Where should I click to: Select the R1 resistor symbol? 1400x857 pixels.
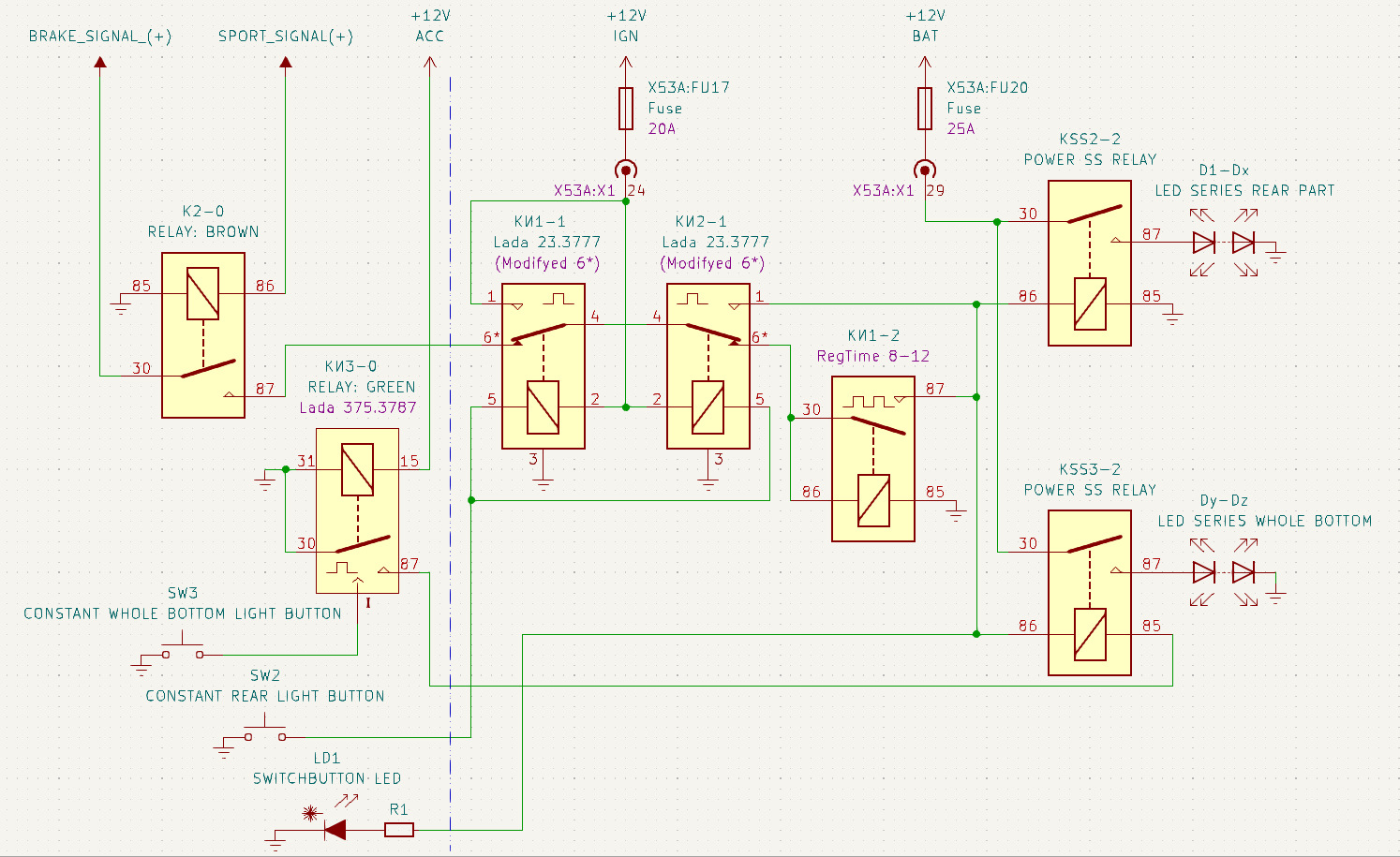pyautogui.click(x=399, y=829)
